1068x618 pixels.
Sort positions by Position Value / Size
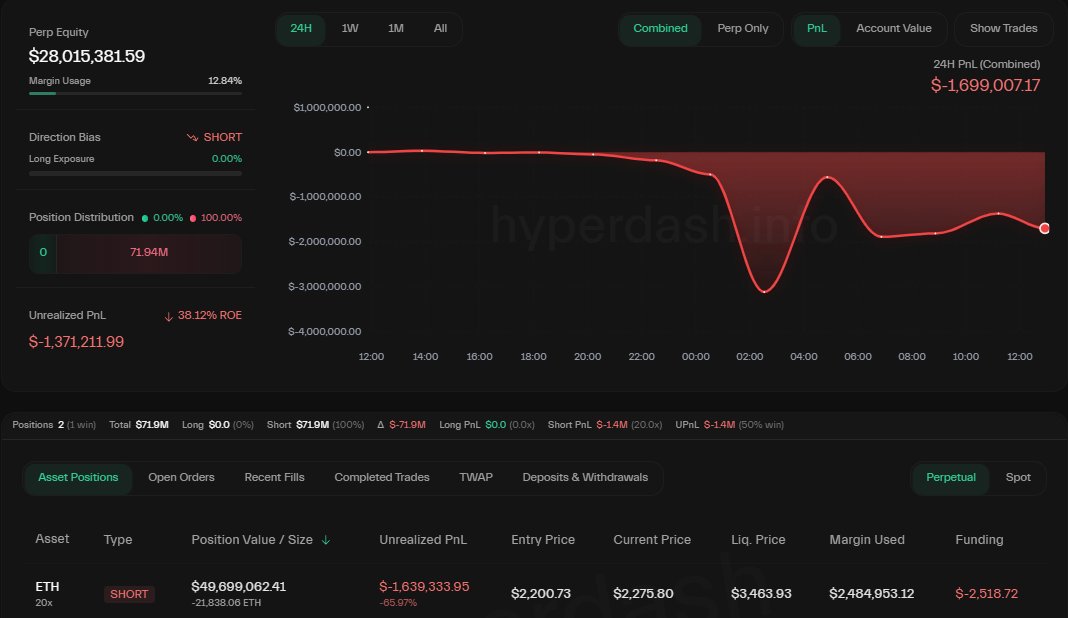(x=261, y=539)
